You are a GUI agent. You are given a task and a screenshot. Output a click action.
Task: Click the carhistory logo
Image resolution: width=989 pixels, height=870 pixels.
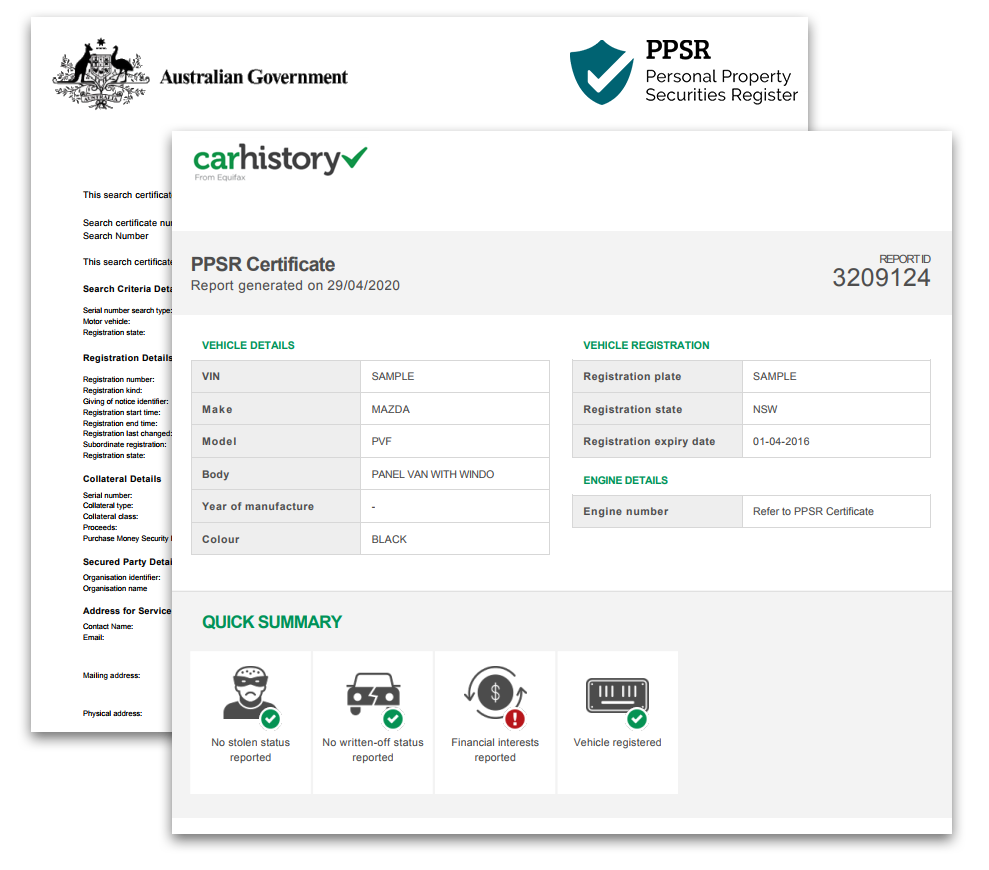point(279,162)
